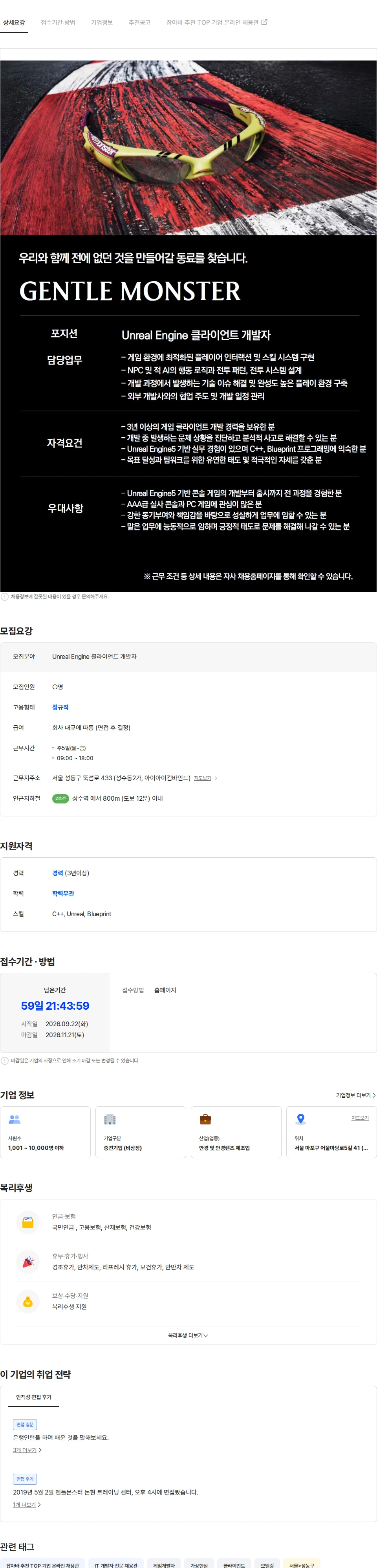Click the 면접 후기 badge
Viewport: 377px width, 1568px height.
(25, 1479)
